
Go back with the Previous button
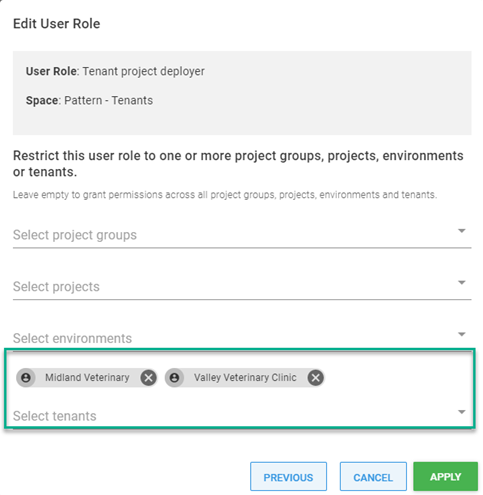click(x=288, y=477)
